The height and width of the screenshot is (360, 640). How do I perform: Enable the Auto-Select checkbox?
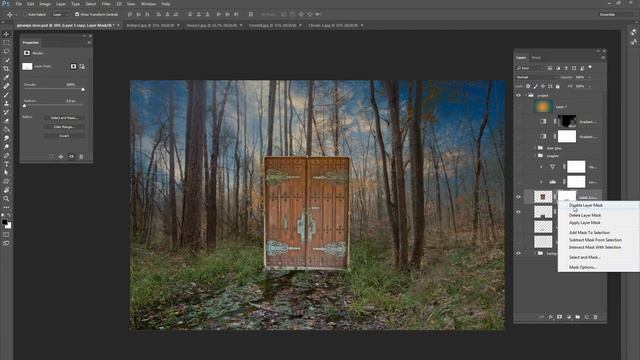tap(24, 14)
